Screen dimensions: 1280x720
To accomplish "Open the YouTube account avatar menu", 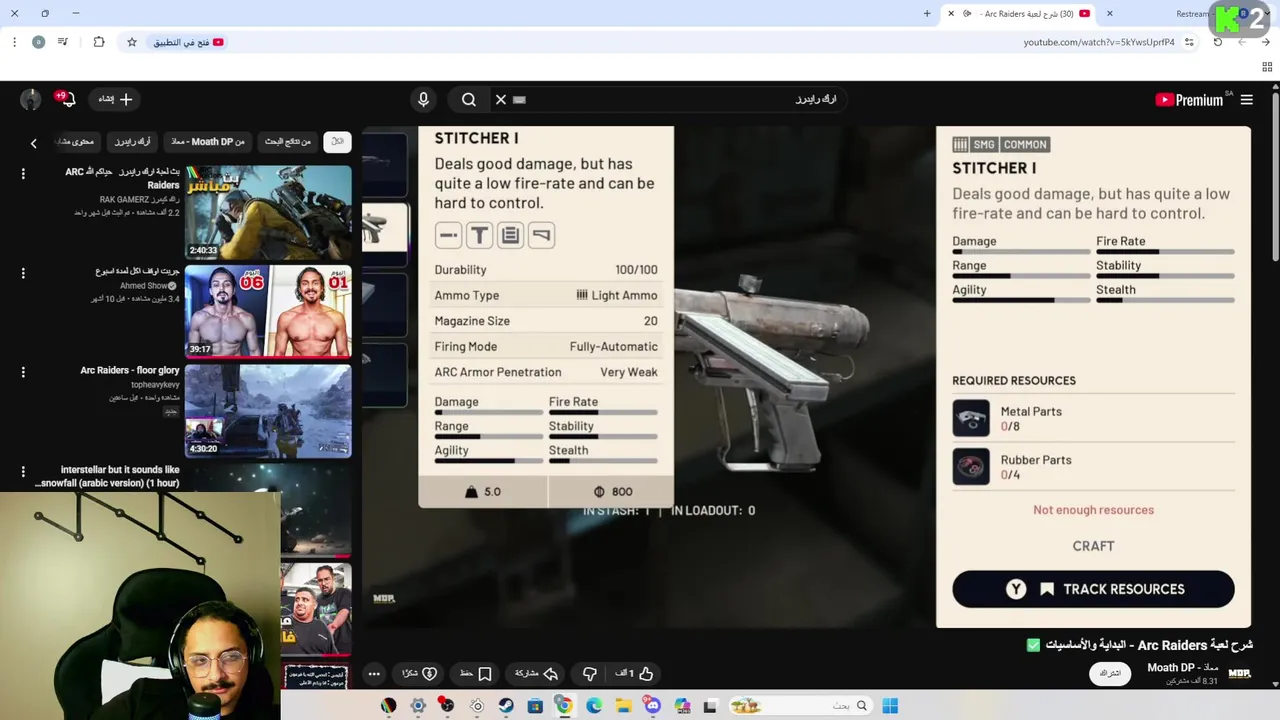I will point(31,99).
